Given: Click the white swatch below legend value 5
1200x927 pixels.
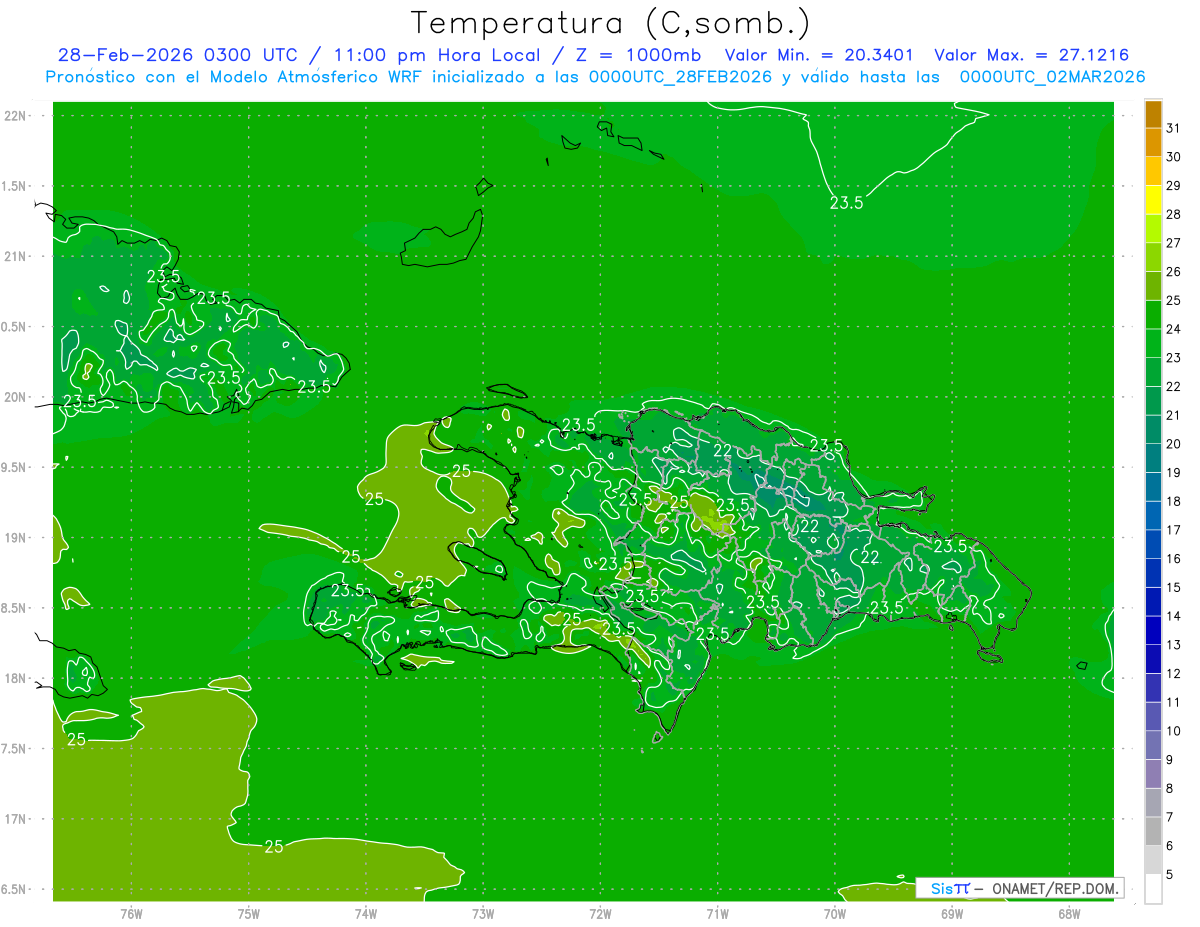Looking at the screenshot, I should [1153, 889].
